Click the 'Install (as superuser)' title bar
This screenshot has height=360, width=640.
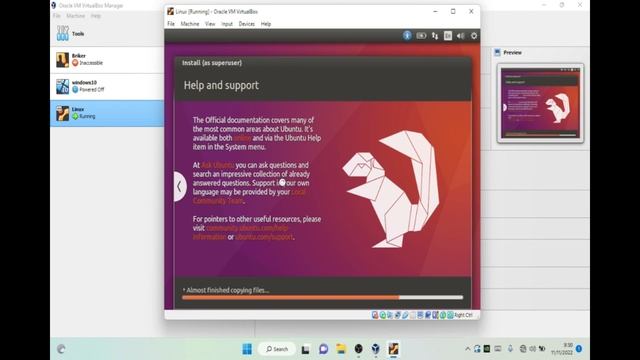pyautogui.click(x=322, y=63)
